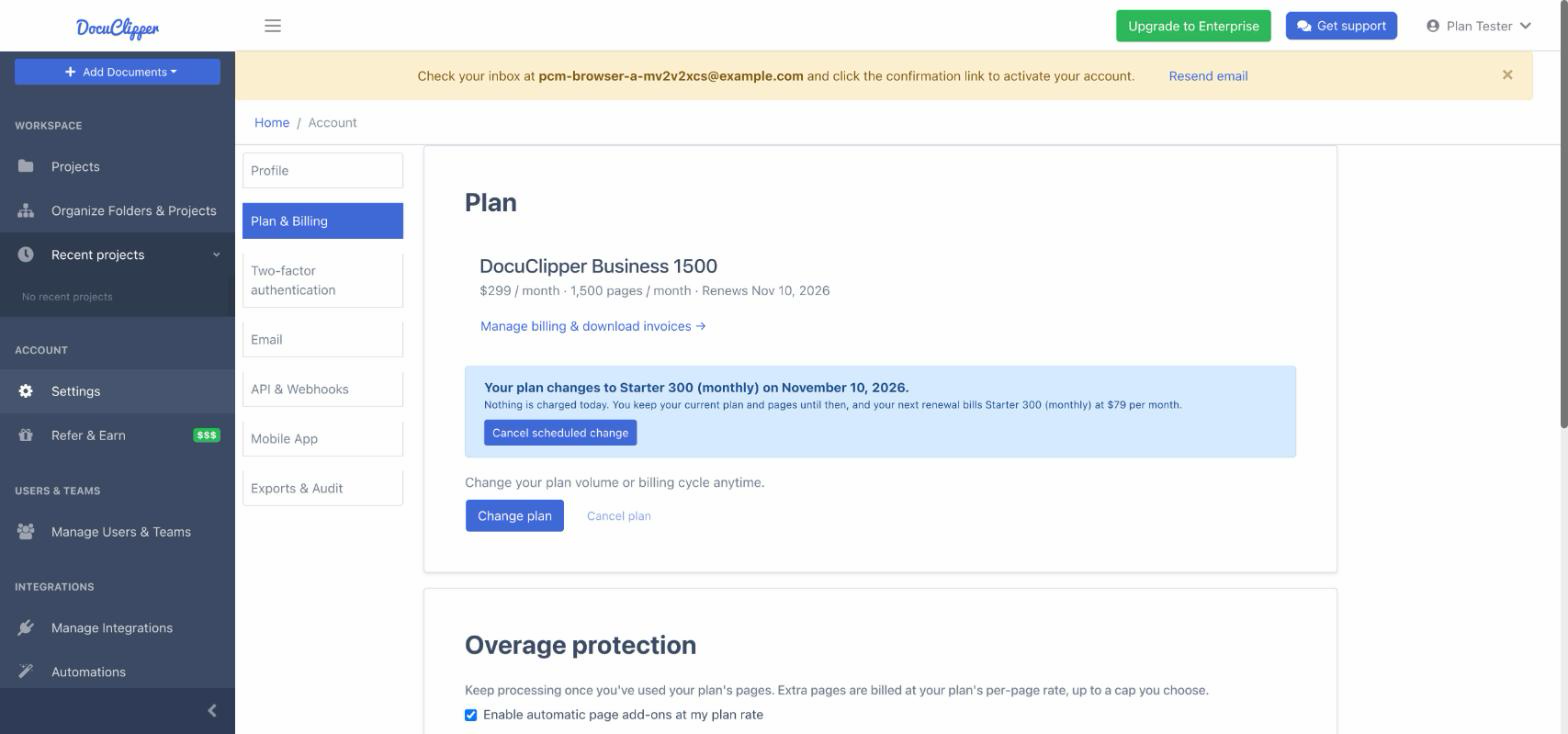Open the API & Webhooks tab
This screenshot has height=734, width=1568.
pyautogui.click(x=322, y=389)
